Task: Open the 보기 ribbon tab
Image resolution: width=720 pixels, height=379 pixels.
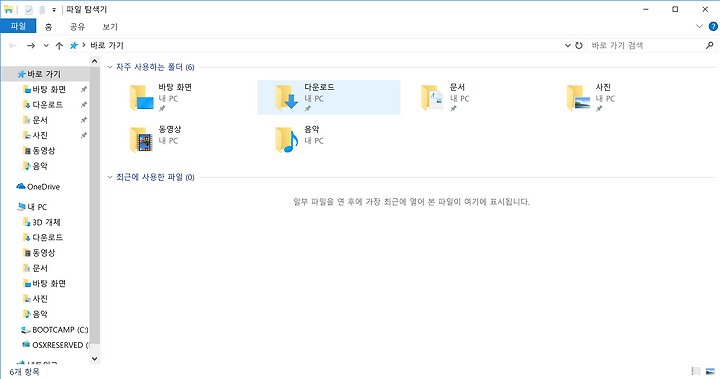Action: coord(110,27)
